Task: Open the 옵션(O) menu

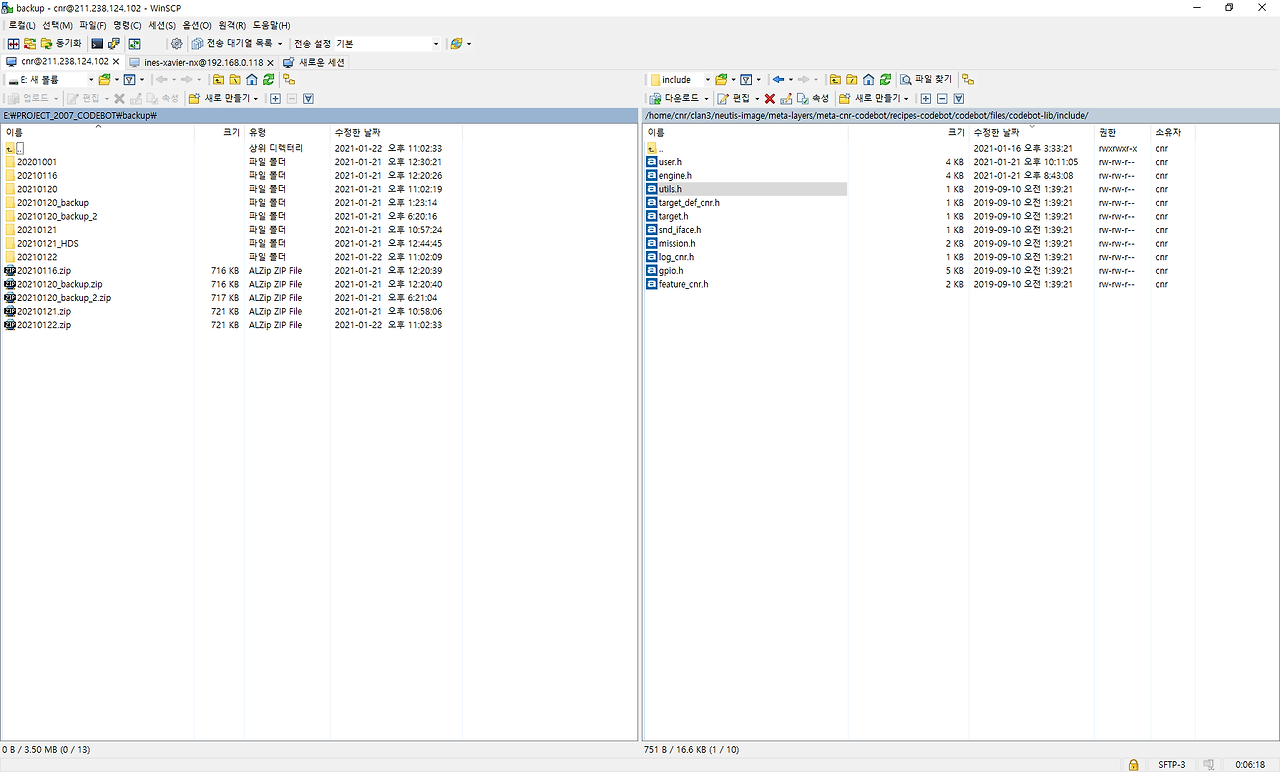Action: (198, 25)
